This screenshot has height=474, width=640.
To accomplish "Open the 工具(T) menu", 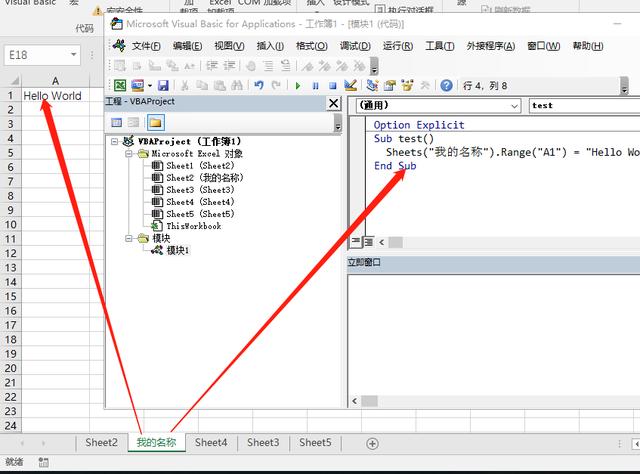I will pos(440,46).
